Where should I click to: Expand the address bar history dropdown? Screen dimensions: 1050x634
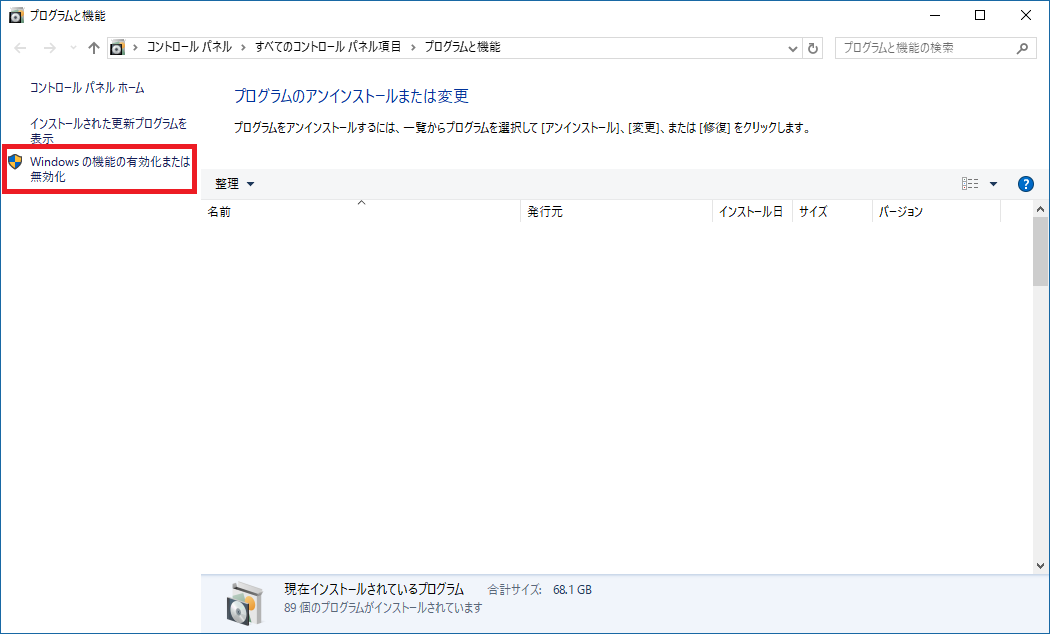793,48
